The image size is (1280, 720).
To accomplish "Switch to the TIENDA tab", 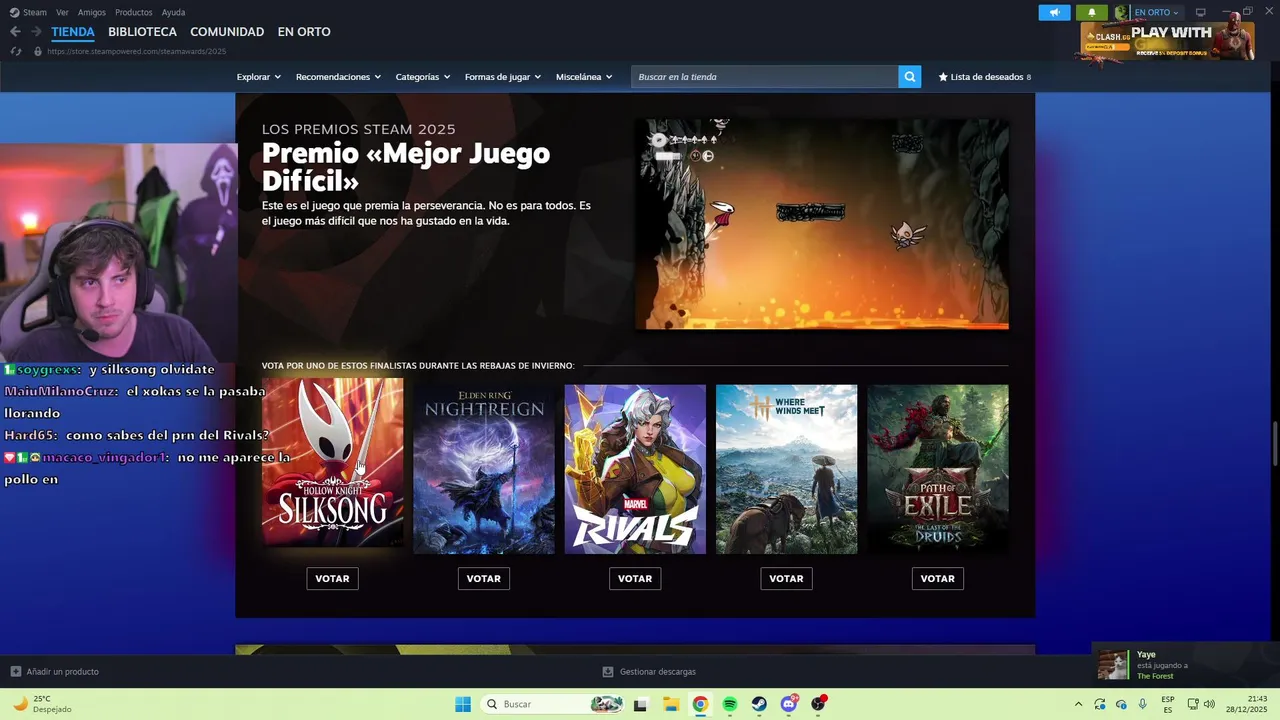I will tap(73, 32).
